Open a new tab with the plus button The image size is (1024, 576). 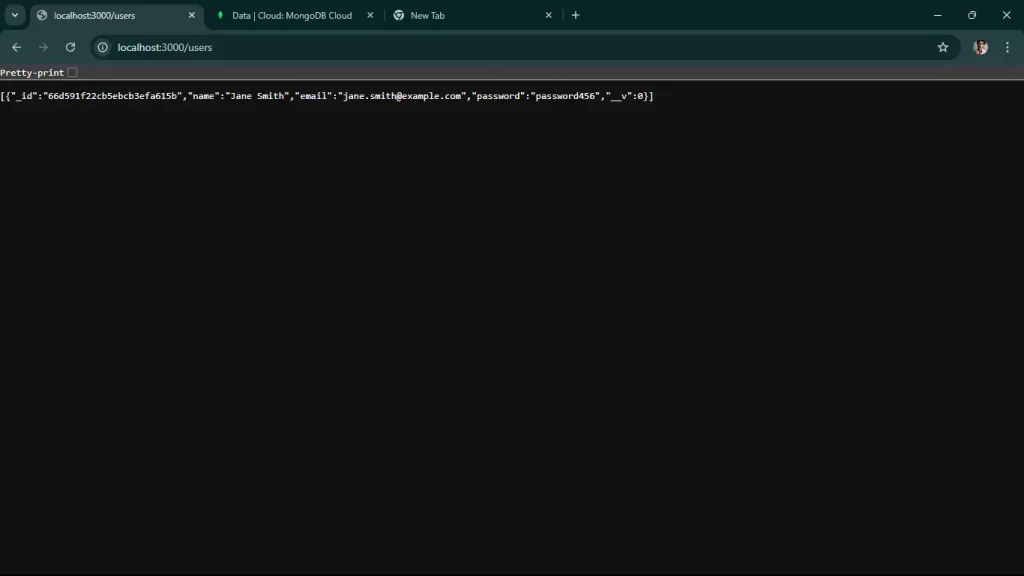tap(575, 15)
